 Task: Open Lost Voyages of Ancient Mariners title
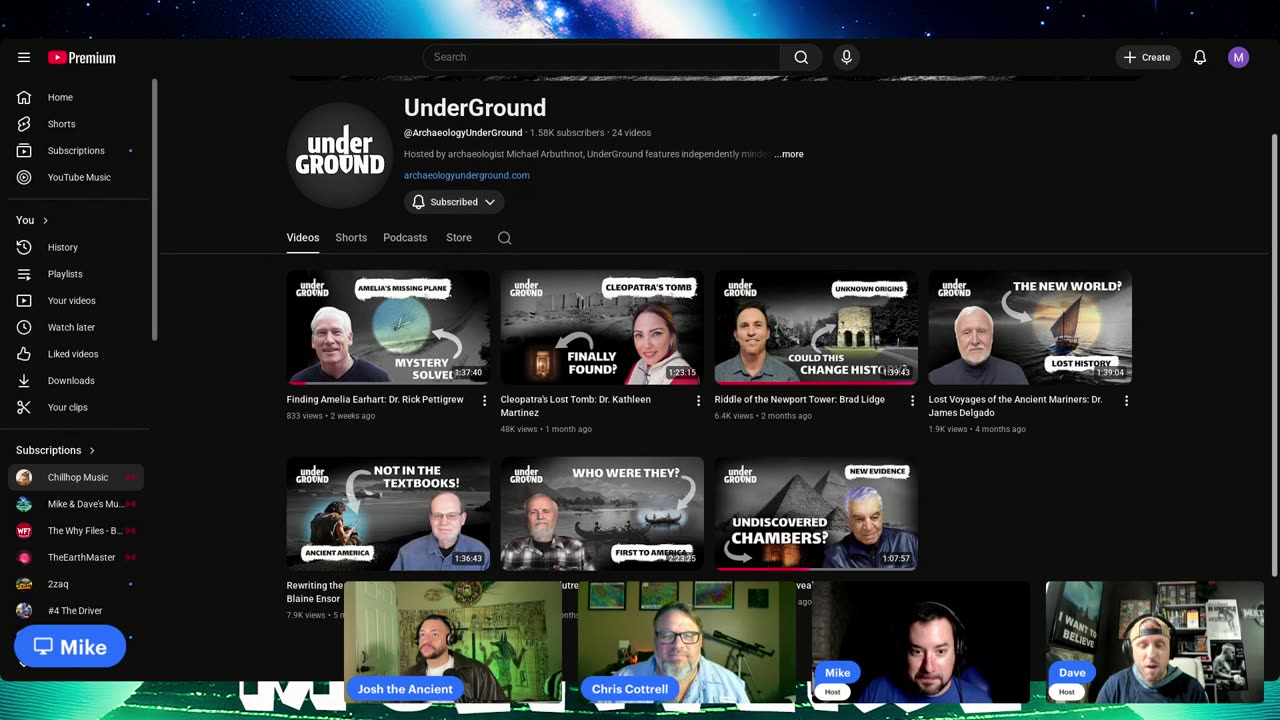pos(1016,406)
